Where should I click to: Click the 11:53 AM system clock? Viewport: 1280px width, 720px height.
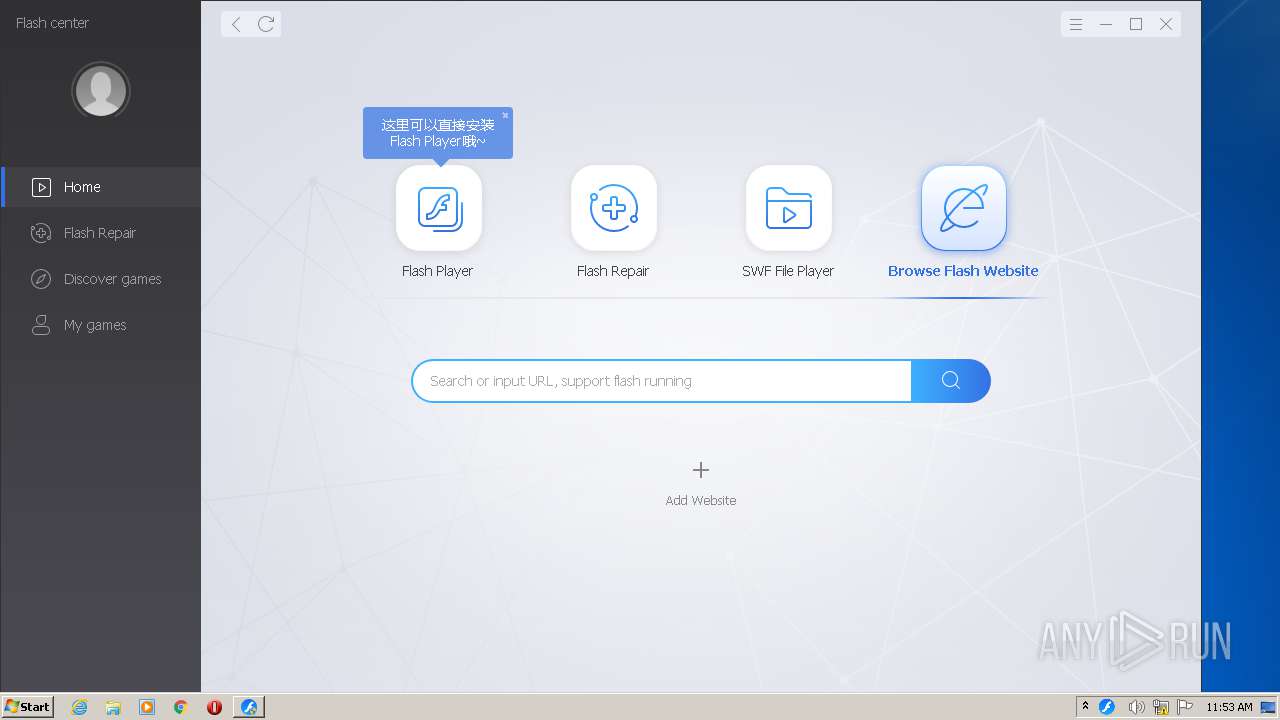(x=1229, y=707)
